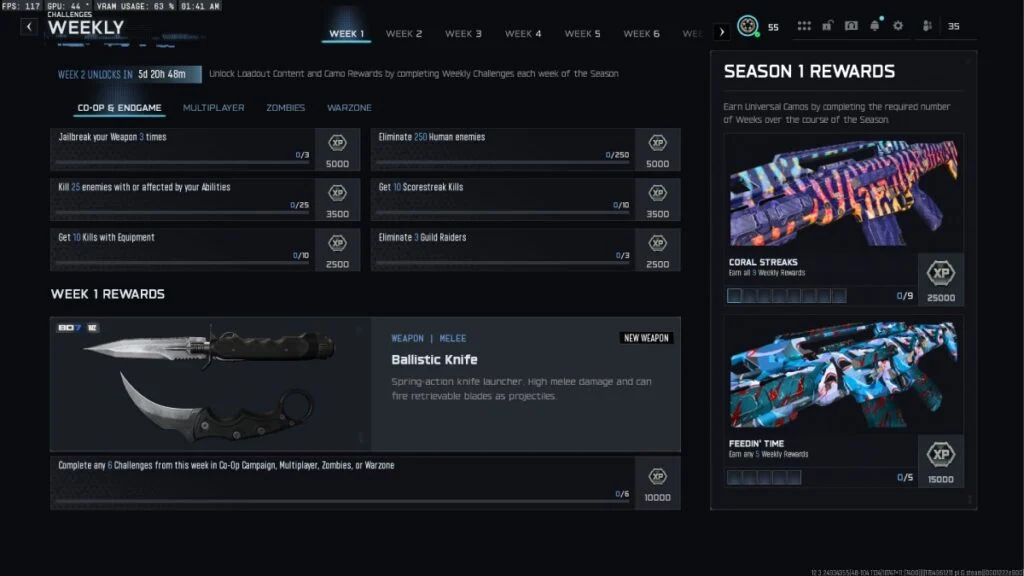Open the notifications bell icon
Viewport: 1024px width, 576px height.
pyautogui.click(x=875, y=26)
